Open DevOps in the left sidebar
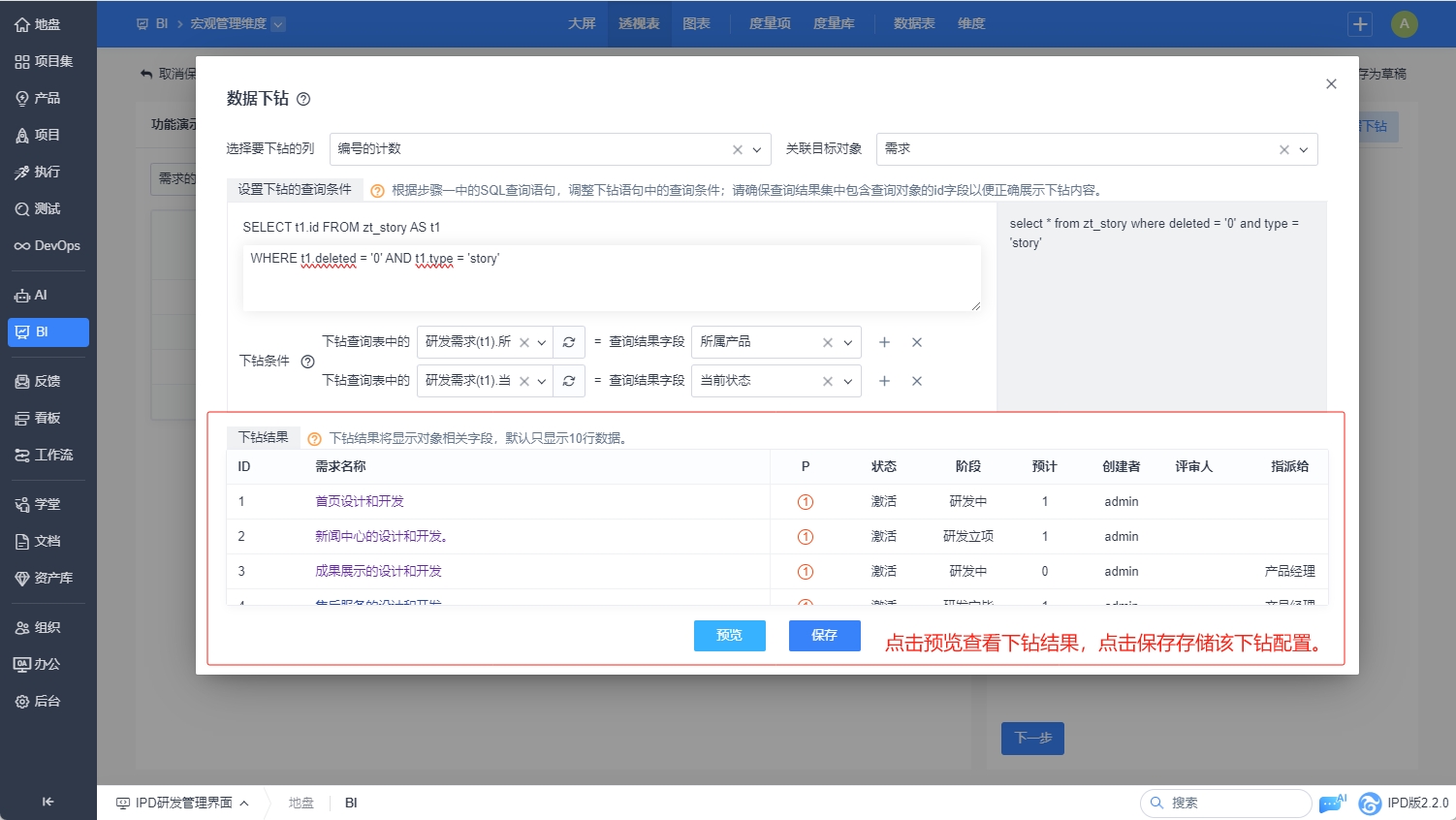The image size is (1456, 820). click(x=47, y=246)
